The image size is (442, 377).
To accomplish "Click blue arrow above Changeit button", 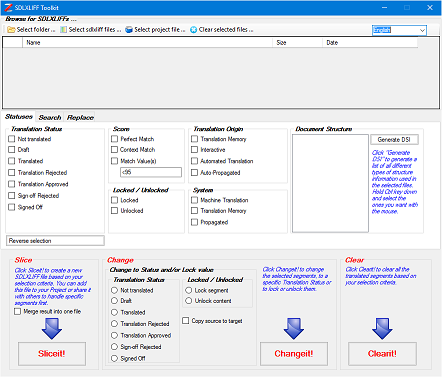I will pyautogui.click(x=294, y=329).
